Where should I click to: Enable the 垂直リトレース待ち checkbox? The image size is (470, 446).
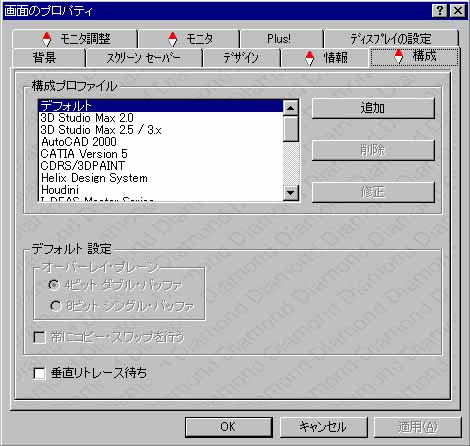[x=39, y=373]
